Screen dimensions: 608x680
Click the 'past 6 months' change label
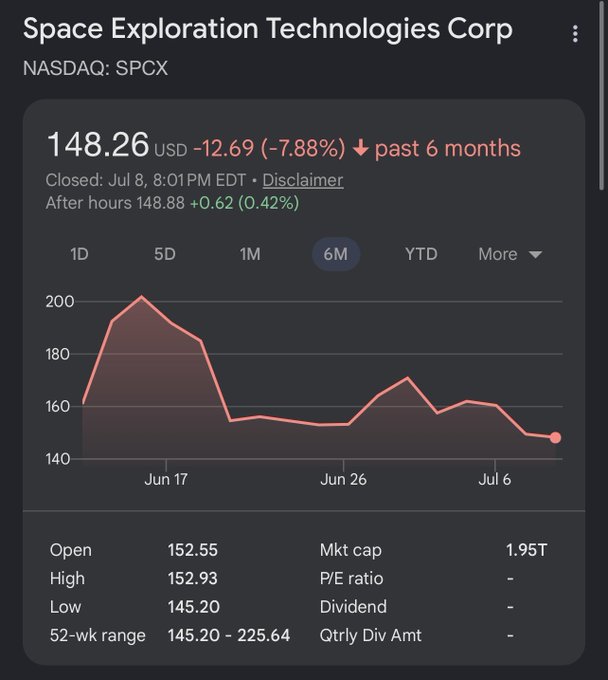tap(448, 148)
